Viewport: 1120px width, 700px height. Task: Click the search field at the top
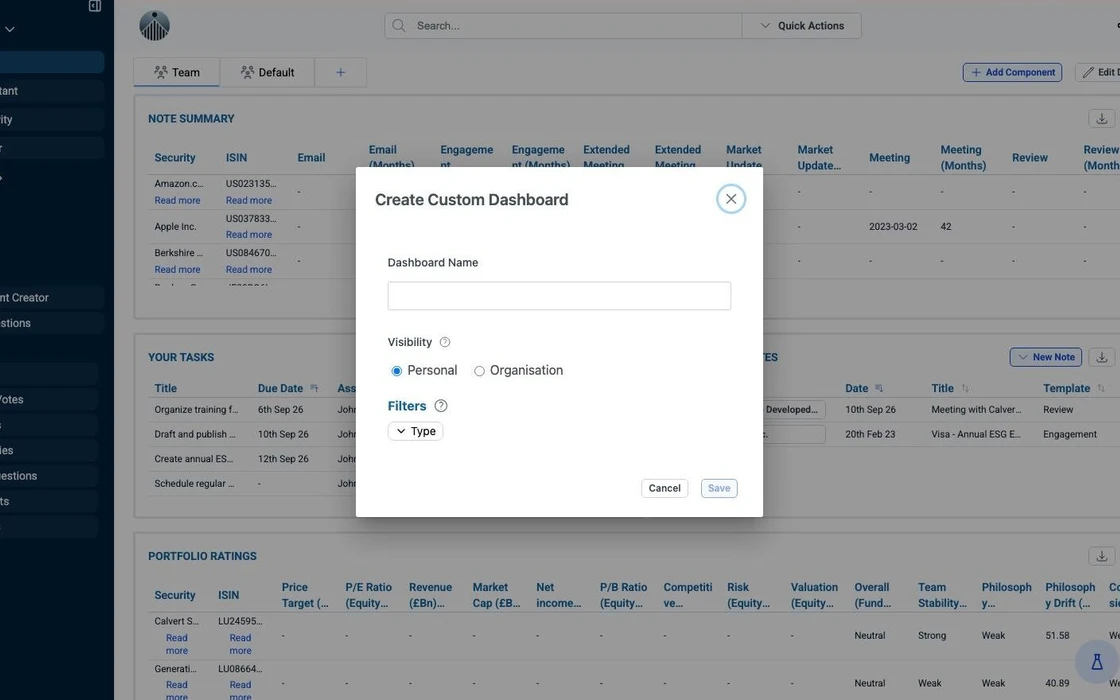[x=563, y=26]
